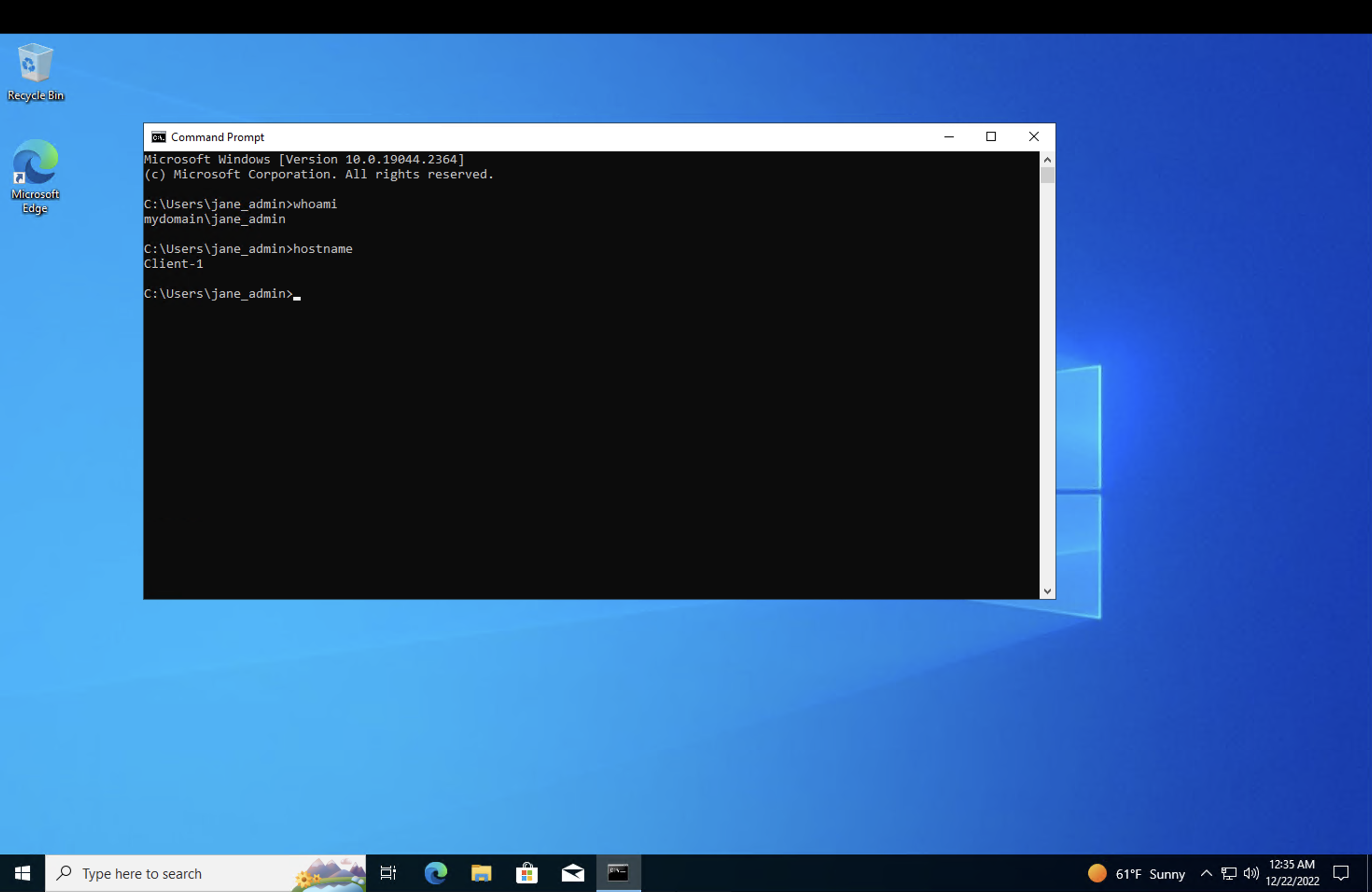Show hidden system tray icons

1206,873
